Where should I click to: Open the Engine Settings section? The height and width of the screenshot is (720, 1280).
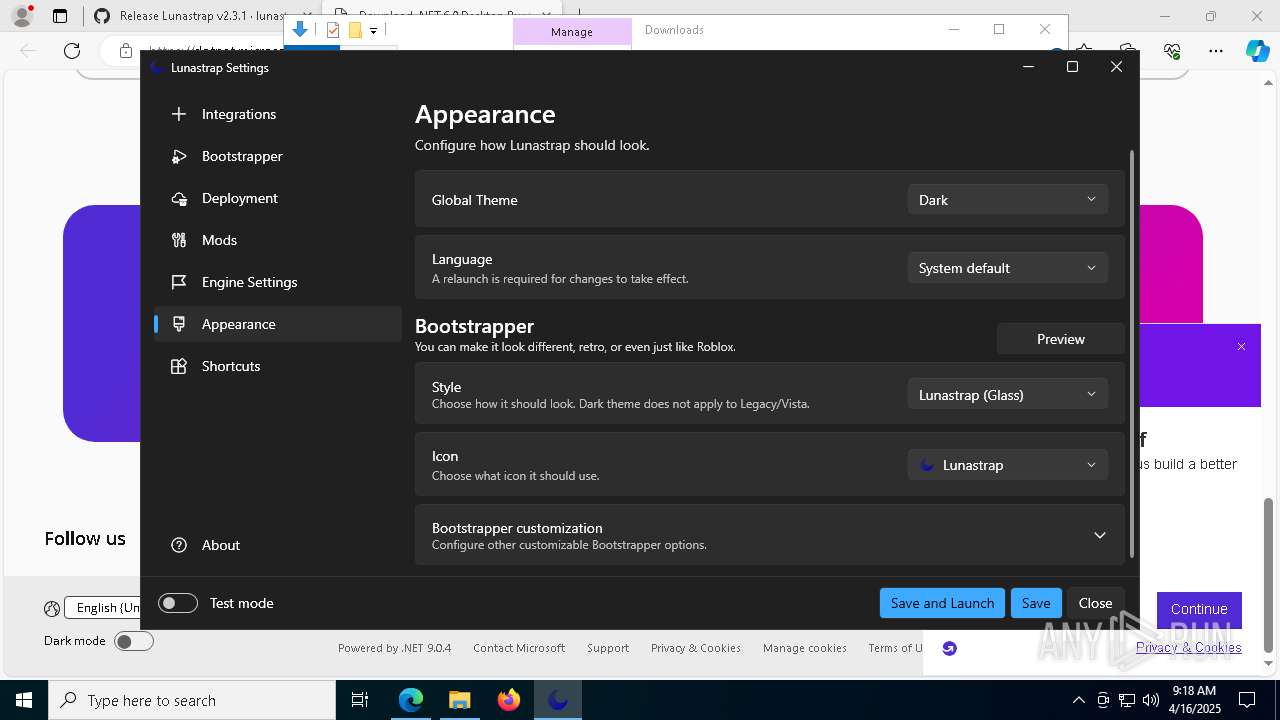[x=277, y=282]
